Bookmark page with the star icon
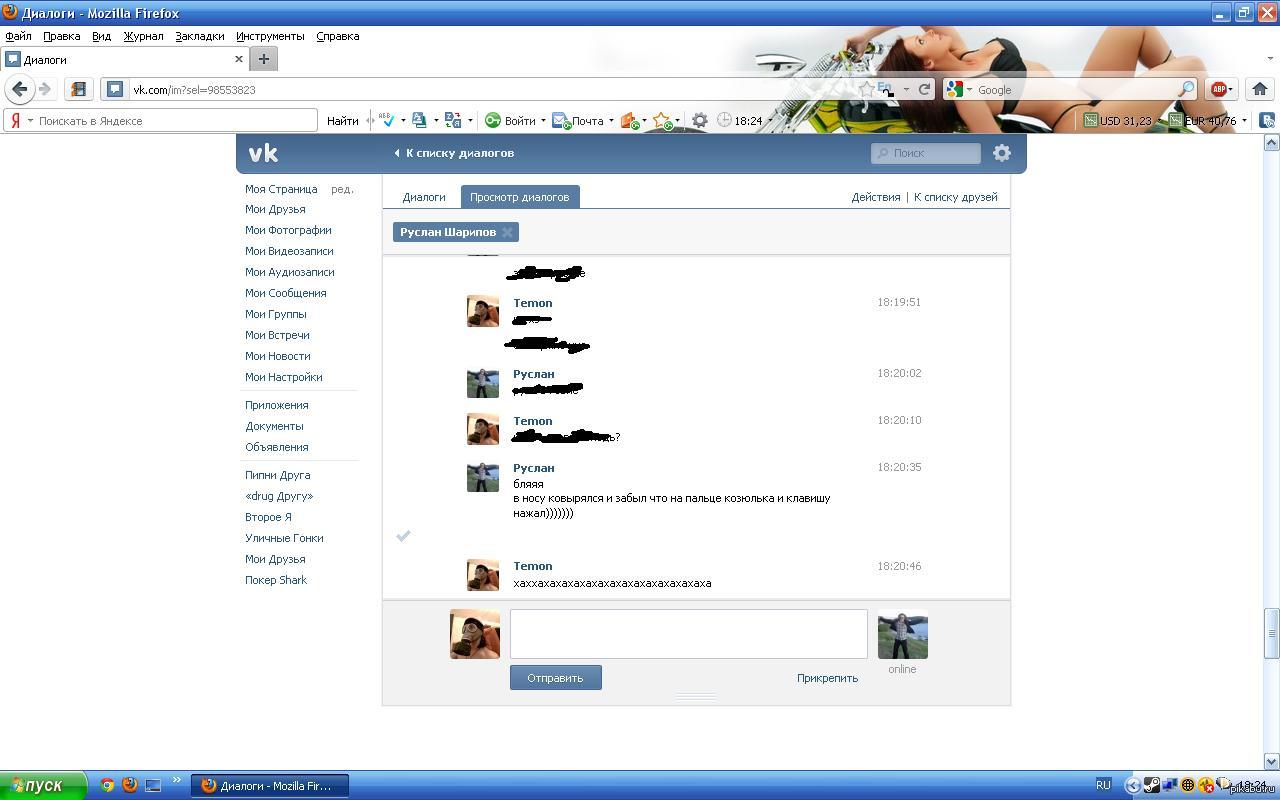This screenshot has height=800, width=1280. pos(867,89)
